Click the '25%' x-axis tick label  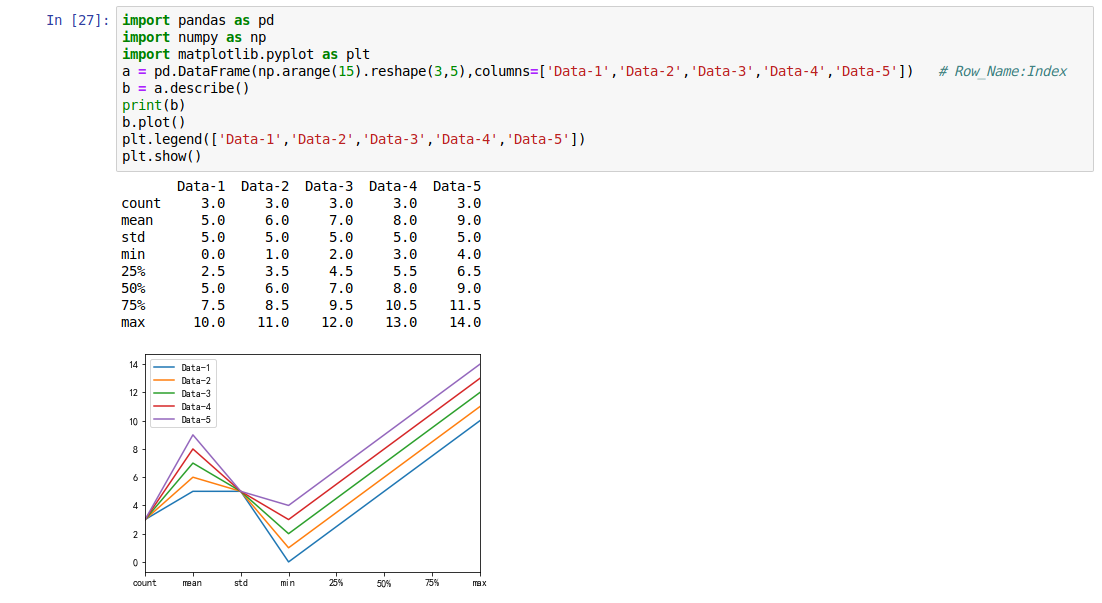click(x=336, y=583)
